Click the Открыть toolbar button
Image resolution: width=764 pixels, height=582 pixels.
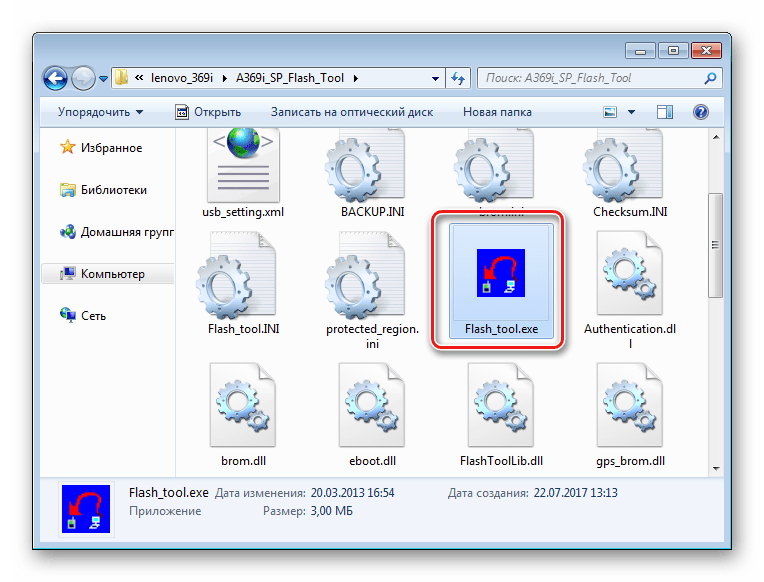point(208,112)
